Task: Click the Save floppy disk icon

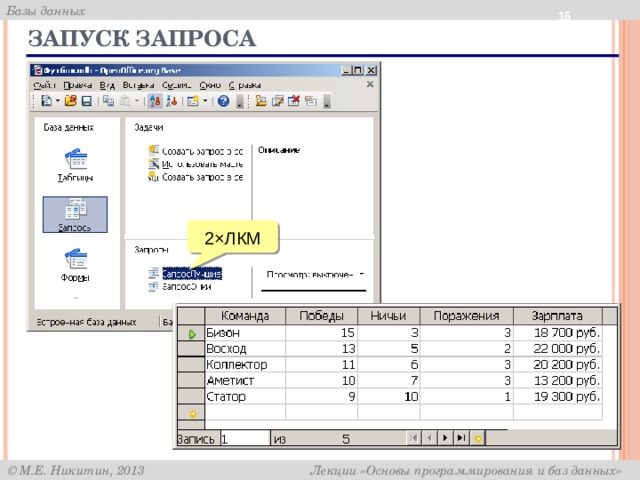Action: (x=87, y=101)
